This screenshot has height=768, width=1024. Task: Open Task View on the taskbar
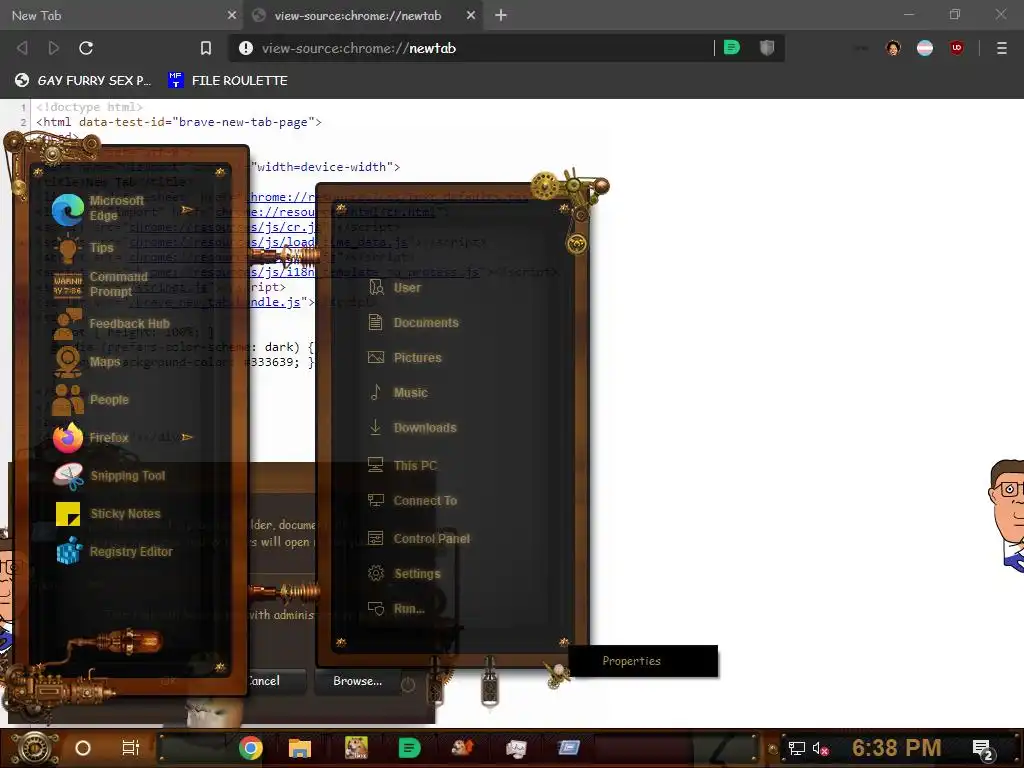pyautogui.click(x=131, y=748)
